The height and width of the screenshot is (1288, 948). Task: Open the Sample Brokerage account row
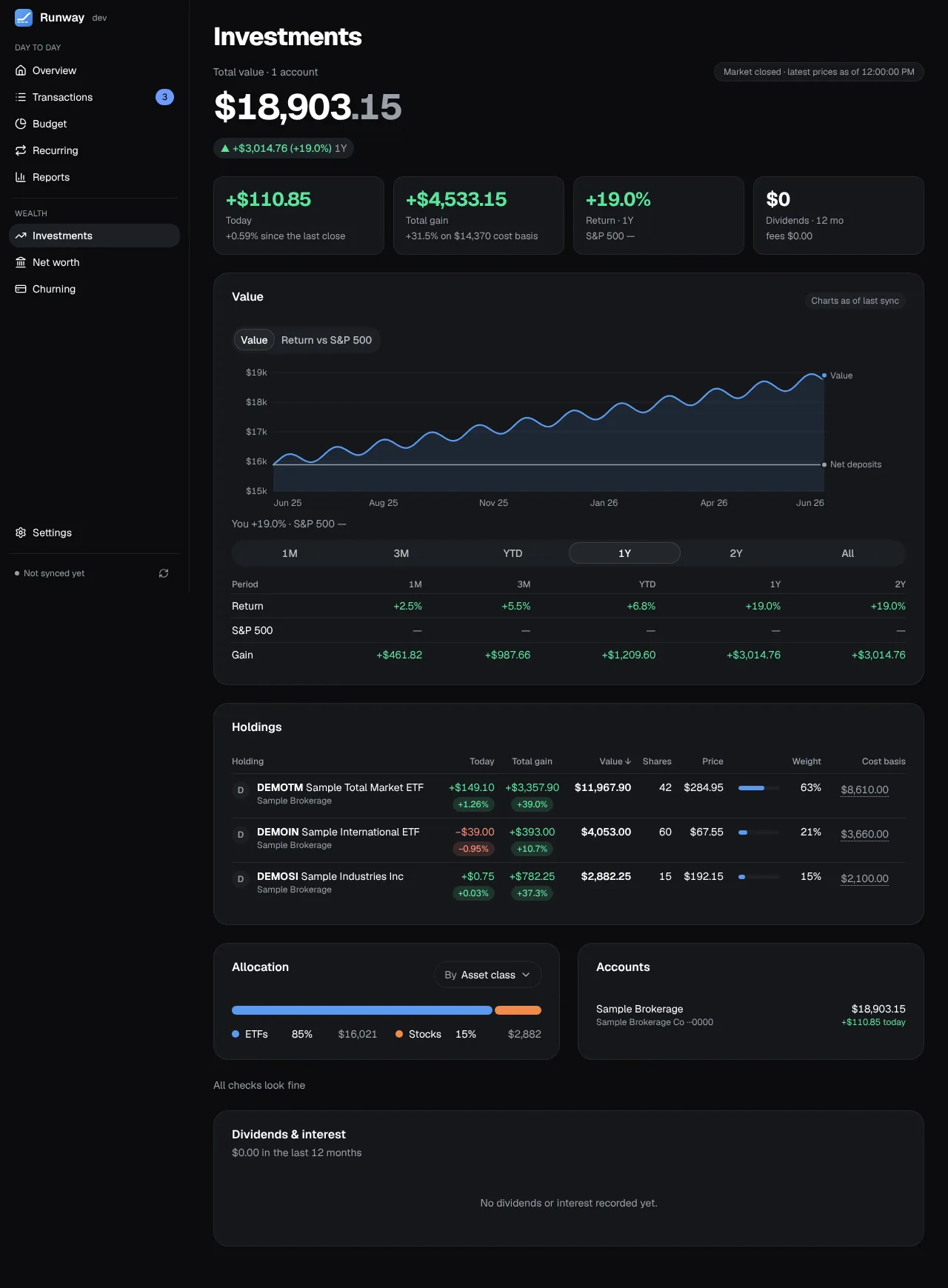click(751, 1015)
